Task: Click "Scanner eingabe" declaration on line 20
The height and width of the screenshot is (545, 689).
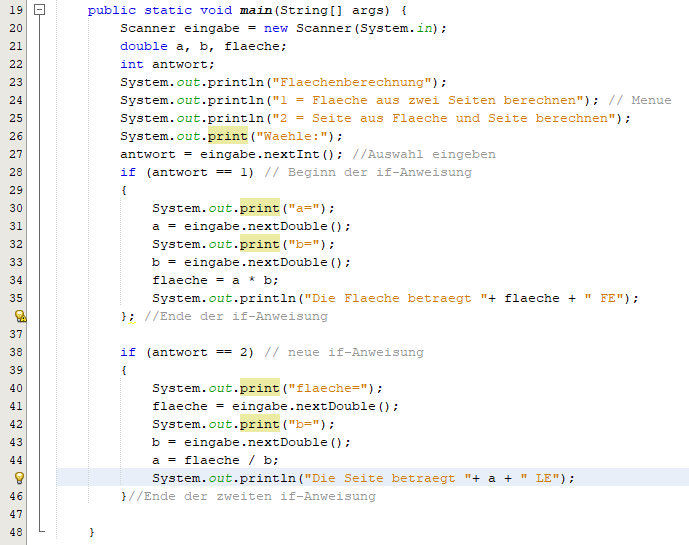Action: click(x=180, y=28)
